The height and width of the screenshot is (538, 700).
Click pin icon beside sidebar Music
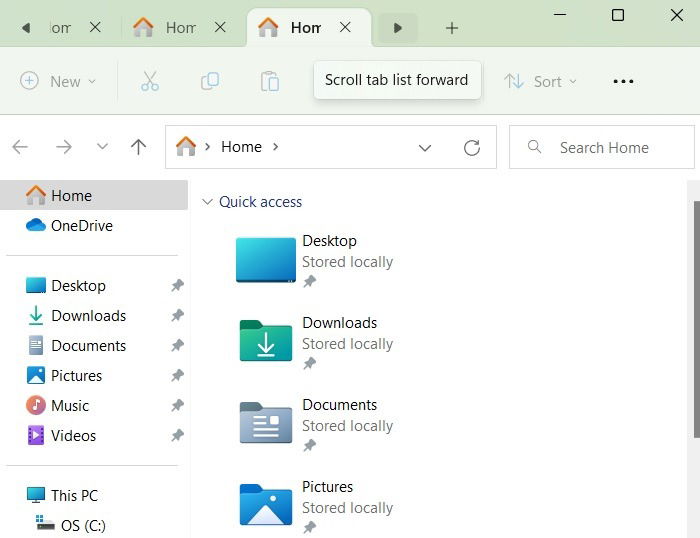coord(177,405)
